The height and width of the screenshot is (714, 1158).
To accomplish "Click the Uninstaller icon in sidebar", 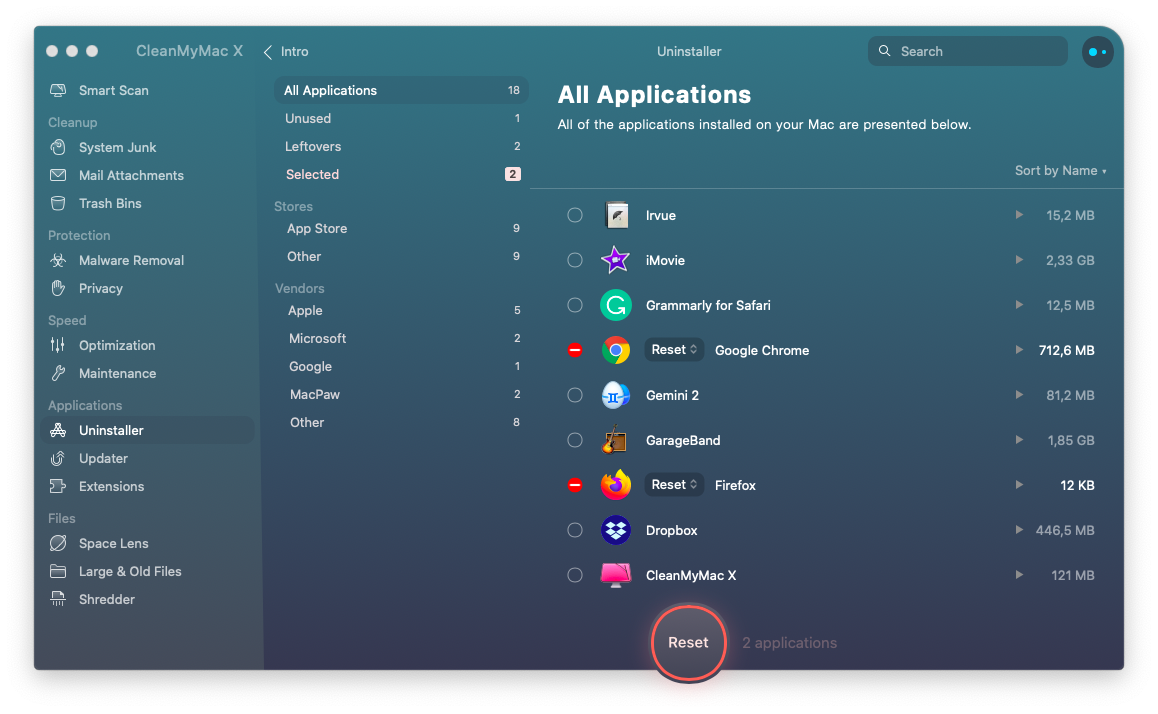I will [58, 430].
